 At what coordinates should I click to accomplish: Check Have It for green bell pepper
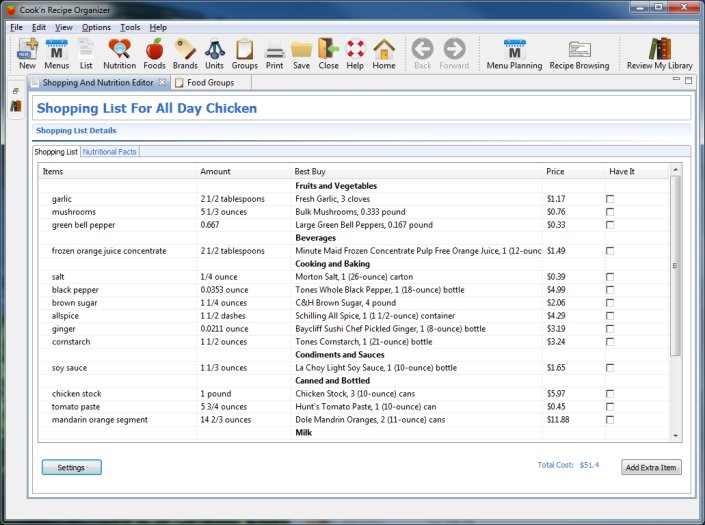pyautogui.click(x=610, y=225)
